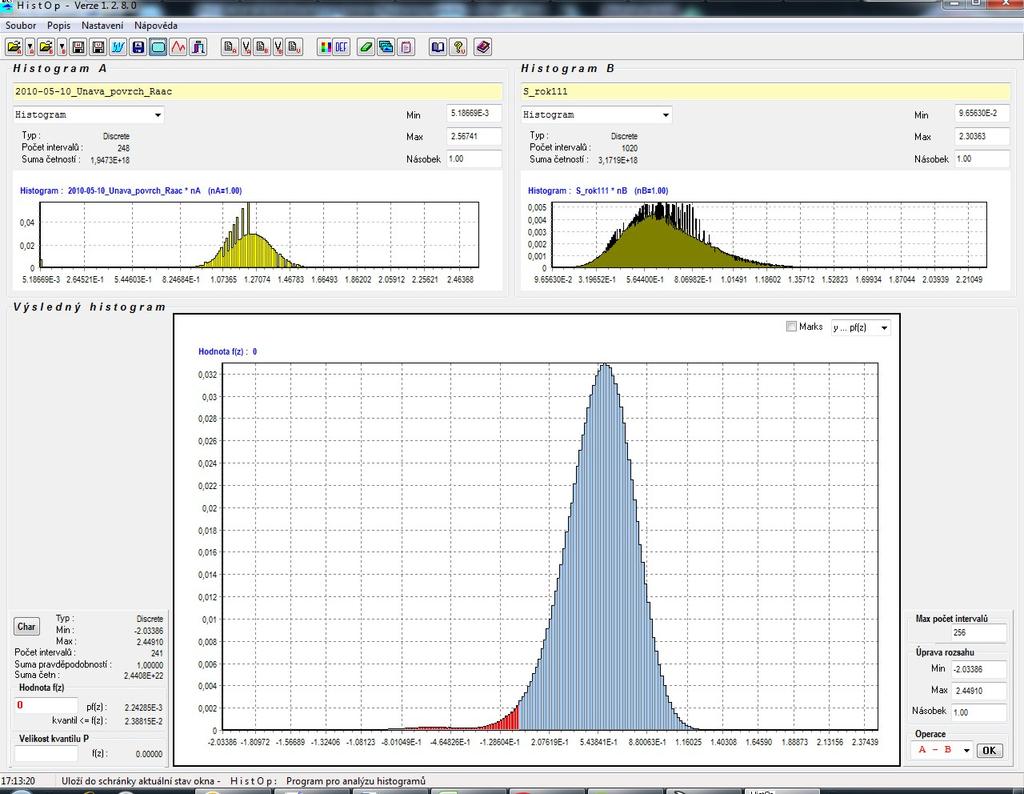
Task: Open the Nastavení menu
Action: coord(102,25)
